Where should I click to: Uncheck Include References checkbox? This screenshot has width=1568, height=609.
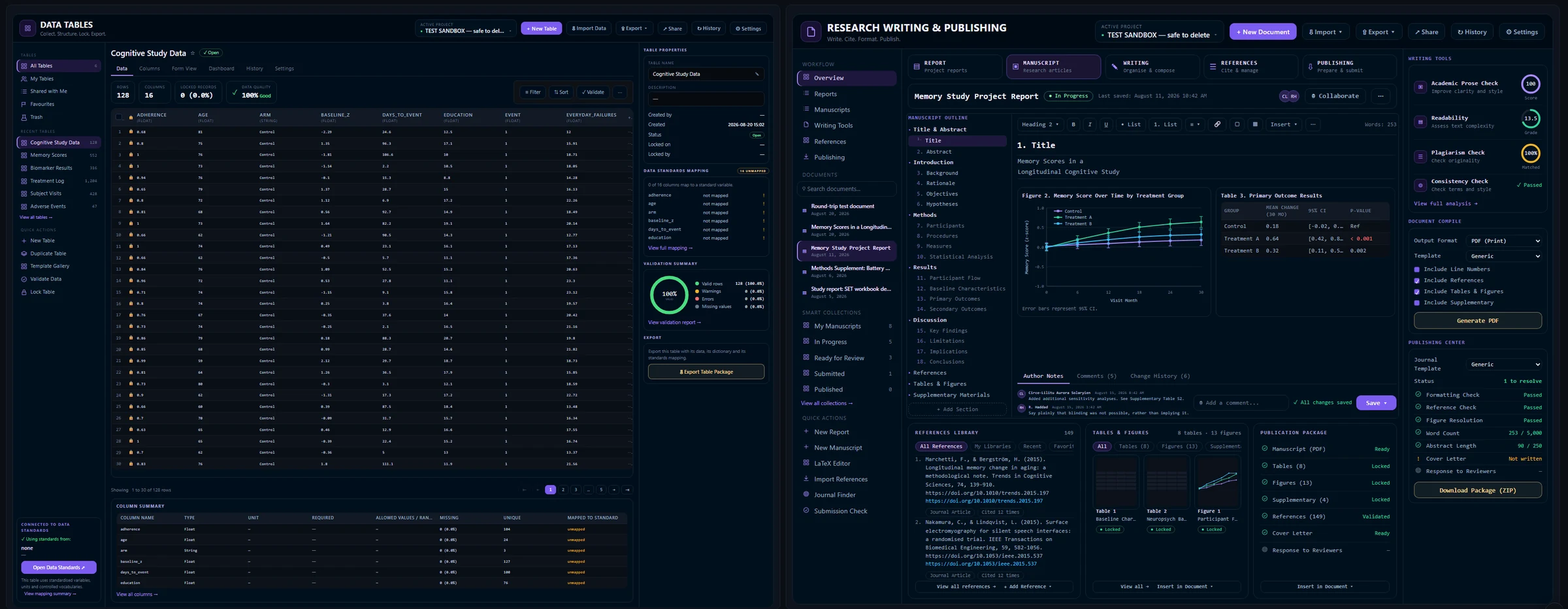1417,280
